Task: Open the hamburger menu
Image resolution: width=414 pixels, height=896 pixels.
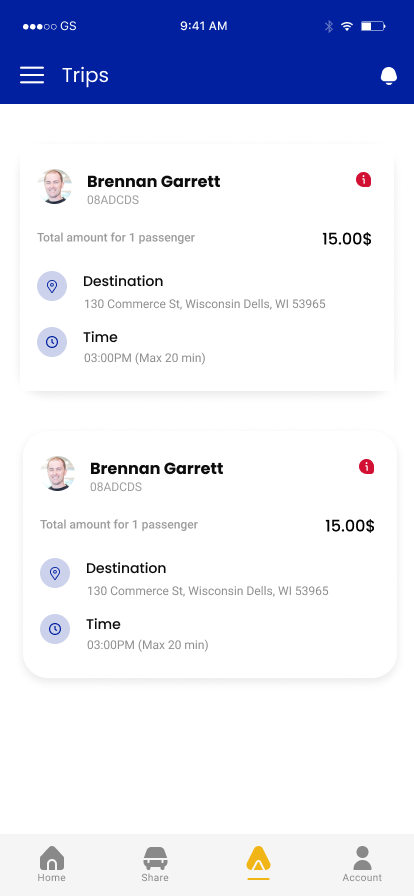Action: tap(32, 75)
